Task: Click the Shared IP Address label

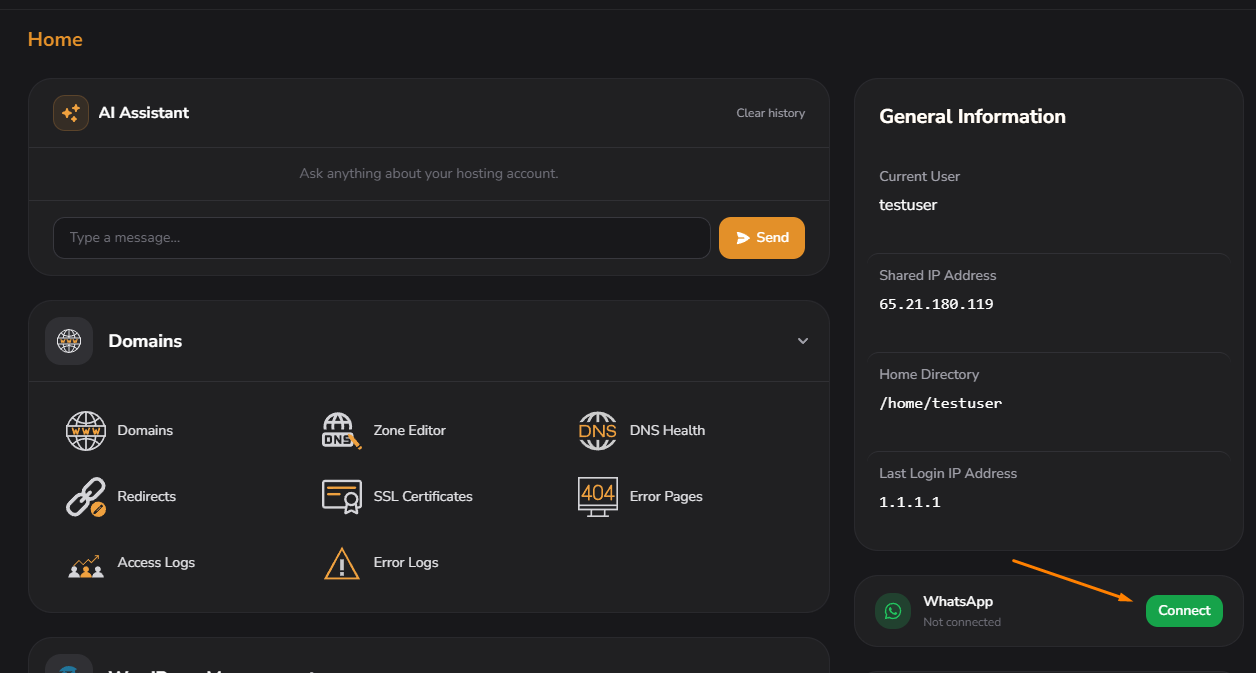Action: (x=938, y=275)
